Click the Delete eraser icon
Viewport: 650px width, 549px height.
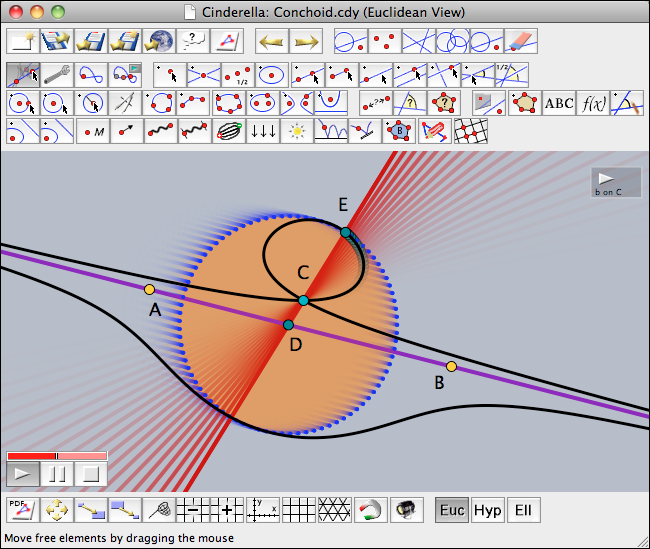point(521,41)
